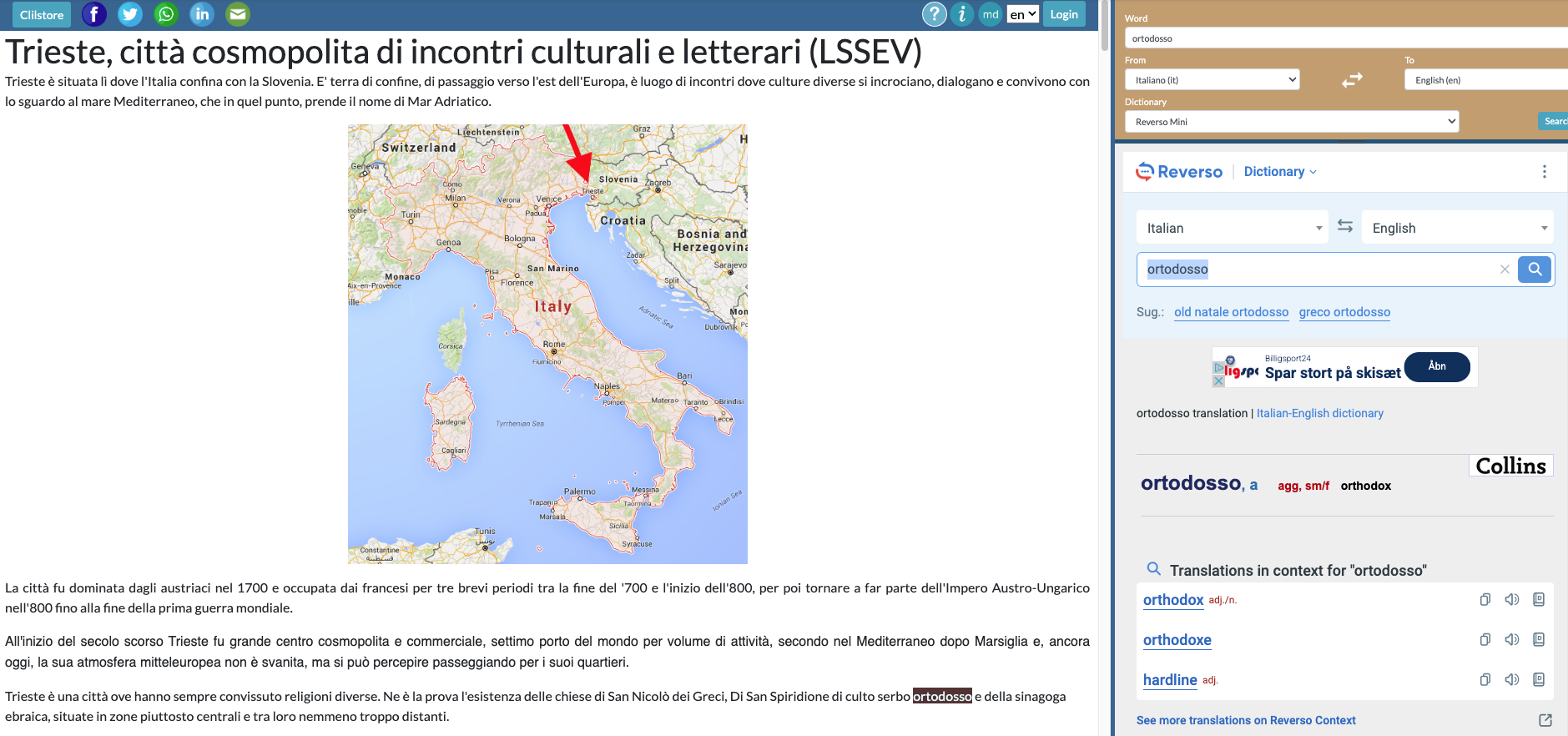Share page on Facebook icon
Viewport: 1568px width, 736px height.
94,14
